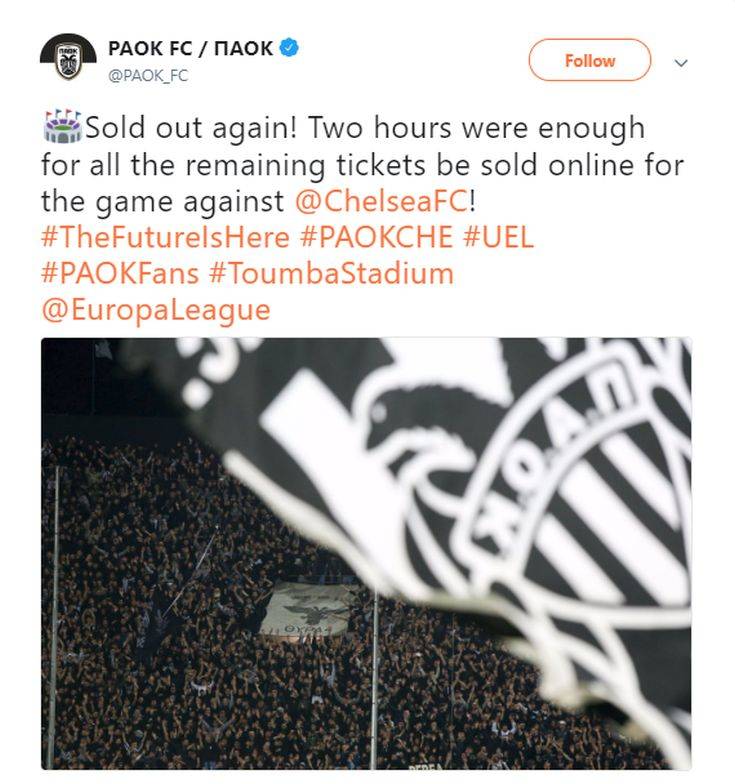Open the tweet options chevron menu
The image size is (735, 784).
click(681, 62)
